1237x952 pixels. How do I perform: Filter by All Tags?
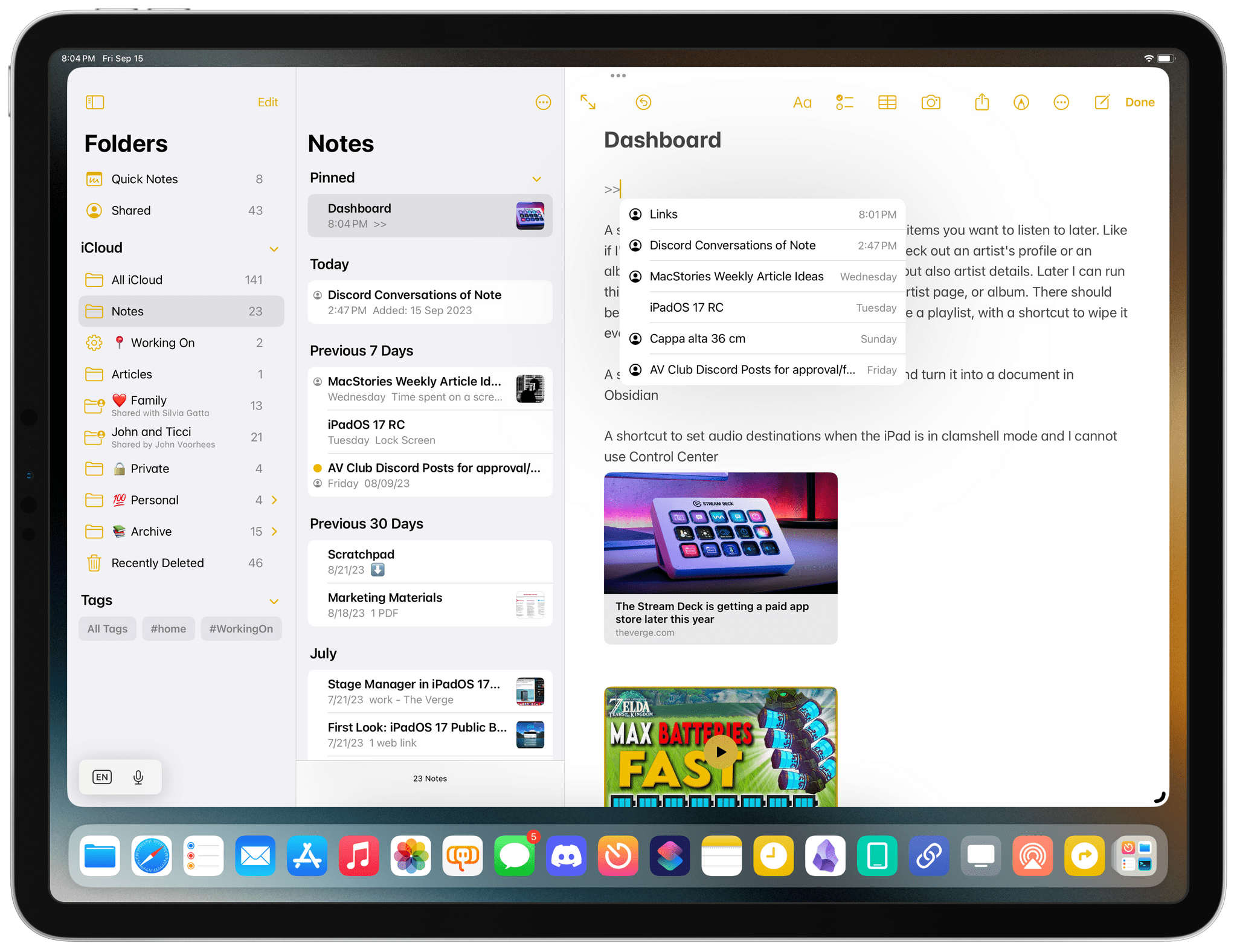tap(108, 628)
